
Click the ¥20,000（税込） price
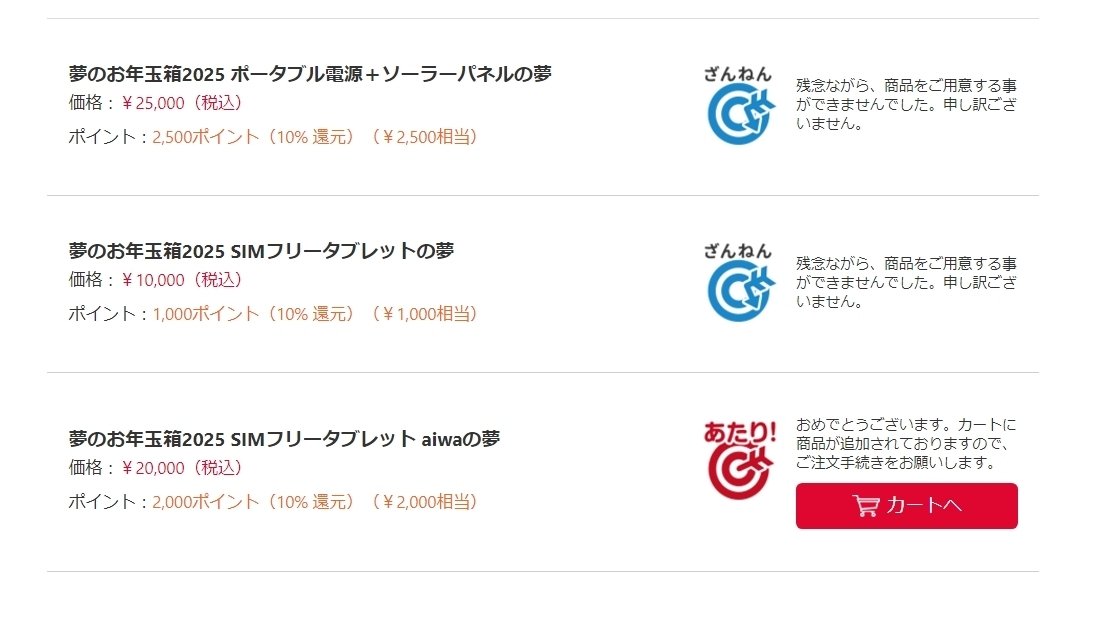182,468
